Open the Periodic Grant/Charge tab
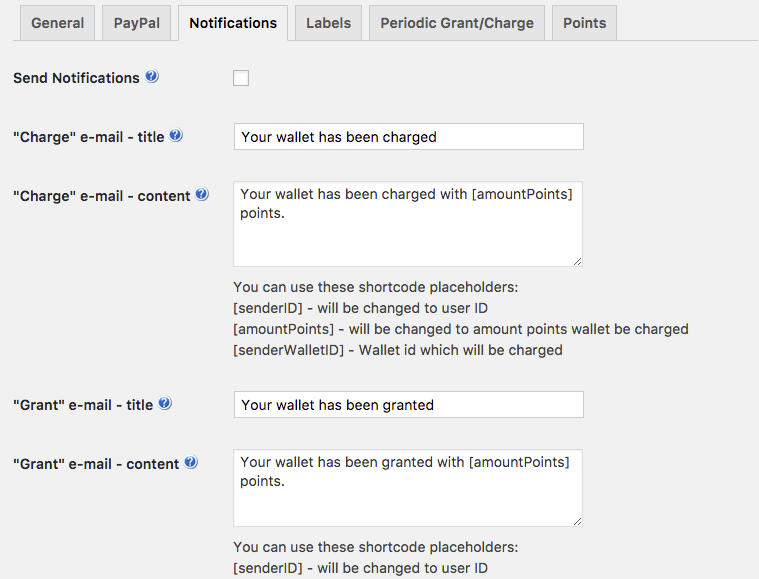This screenshot has height=579, width=759. (x=457, y=23)
